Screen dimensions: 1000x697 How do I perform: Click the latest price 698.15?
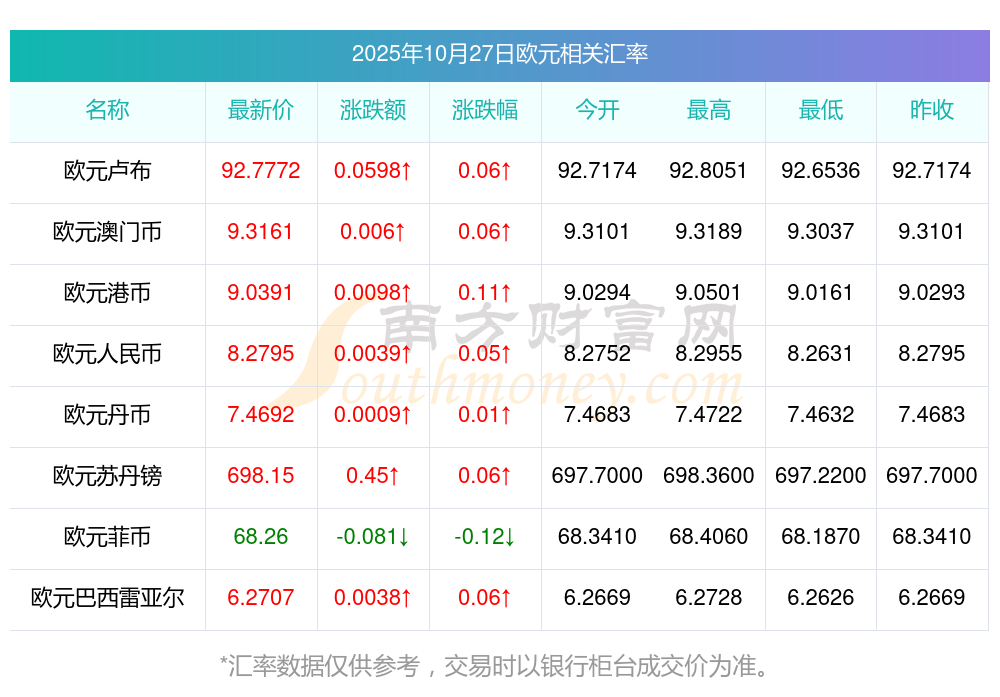tap(261, 475)
